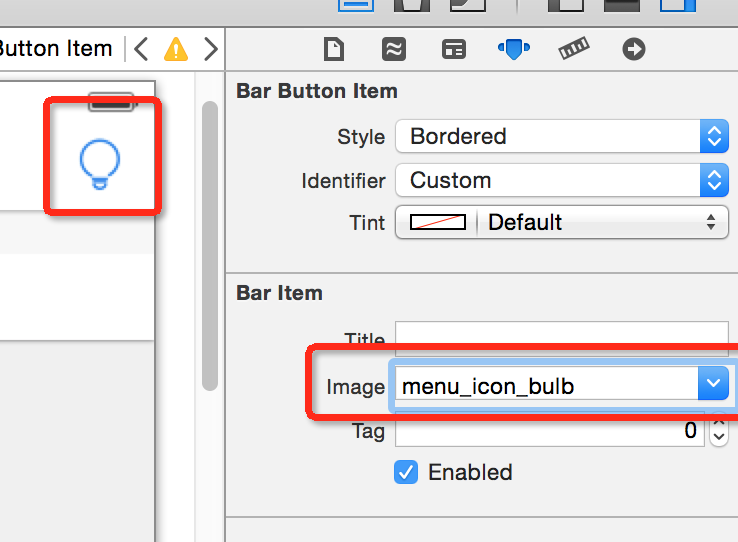The width and height of the screenshot is (738, 542).
Task: Click the Tag value field
Action: coord(550,430)
